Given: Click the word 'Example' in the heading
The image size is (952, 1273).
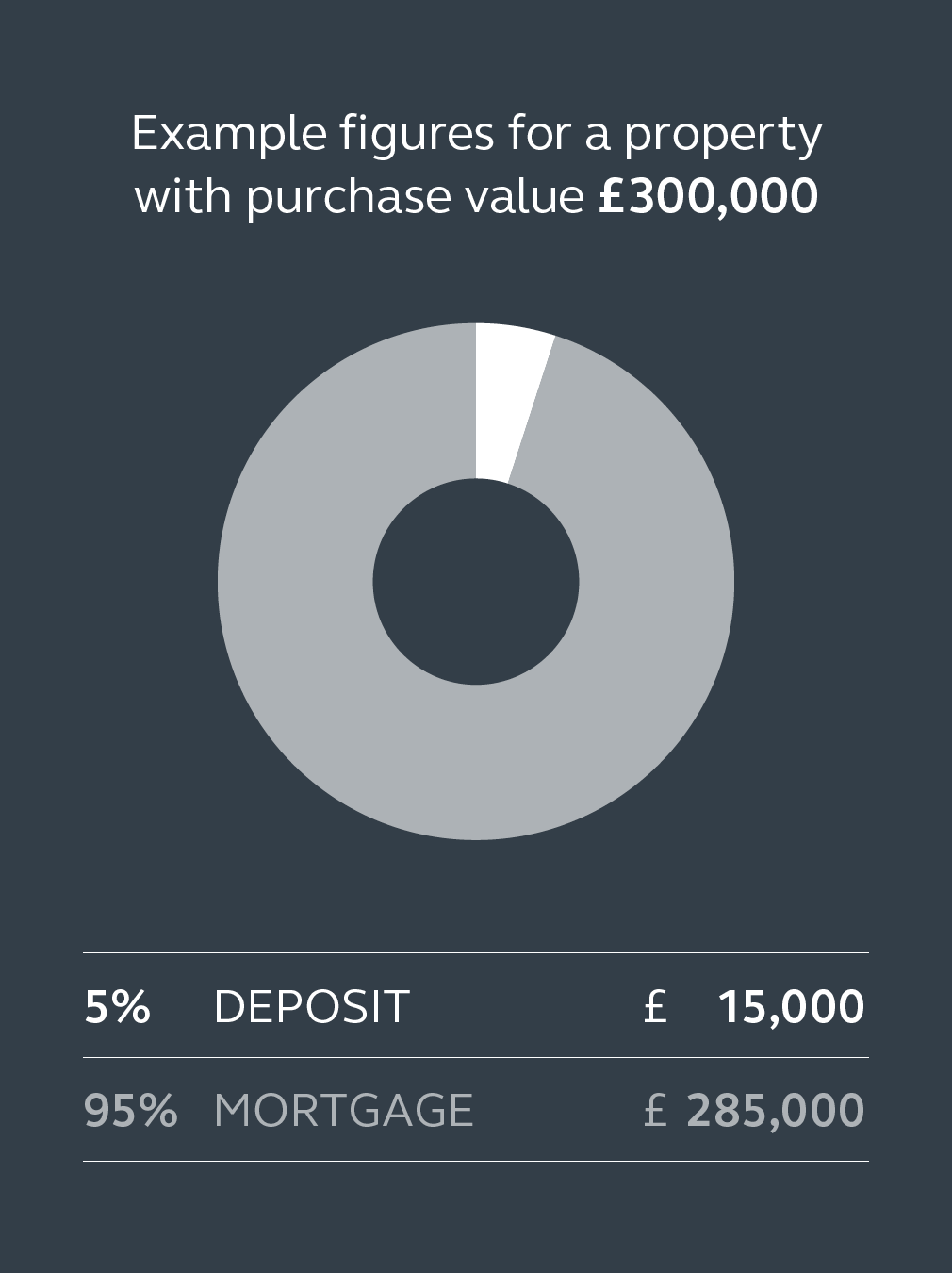Looking at the screenshot, I should 229,135.
